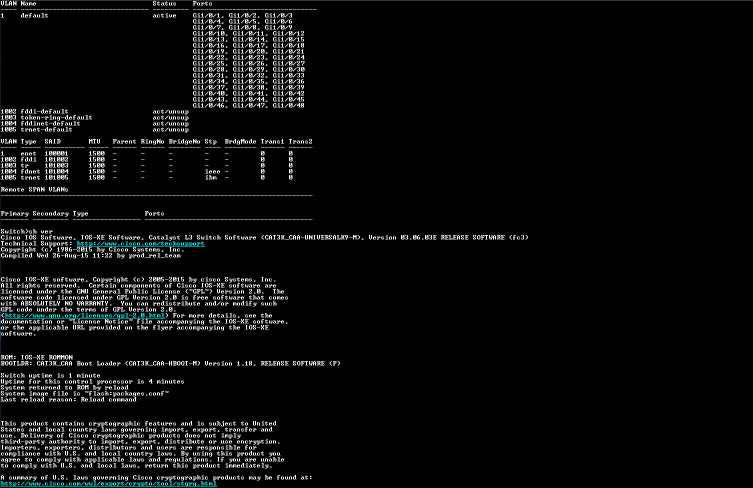Click the 'with ABSOLUTELY NO WARRANTY' line
The width and height of the screenshot is (753, 488).
click(139, 304)
